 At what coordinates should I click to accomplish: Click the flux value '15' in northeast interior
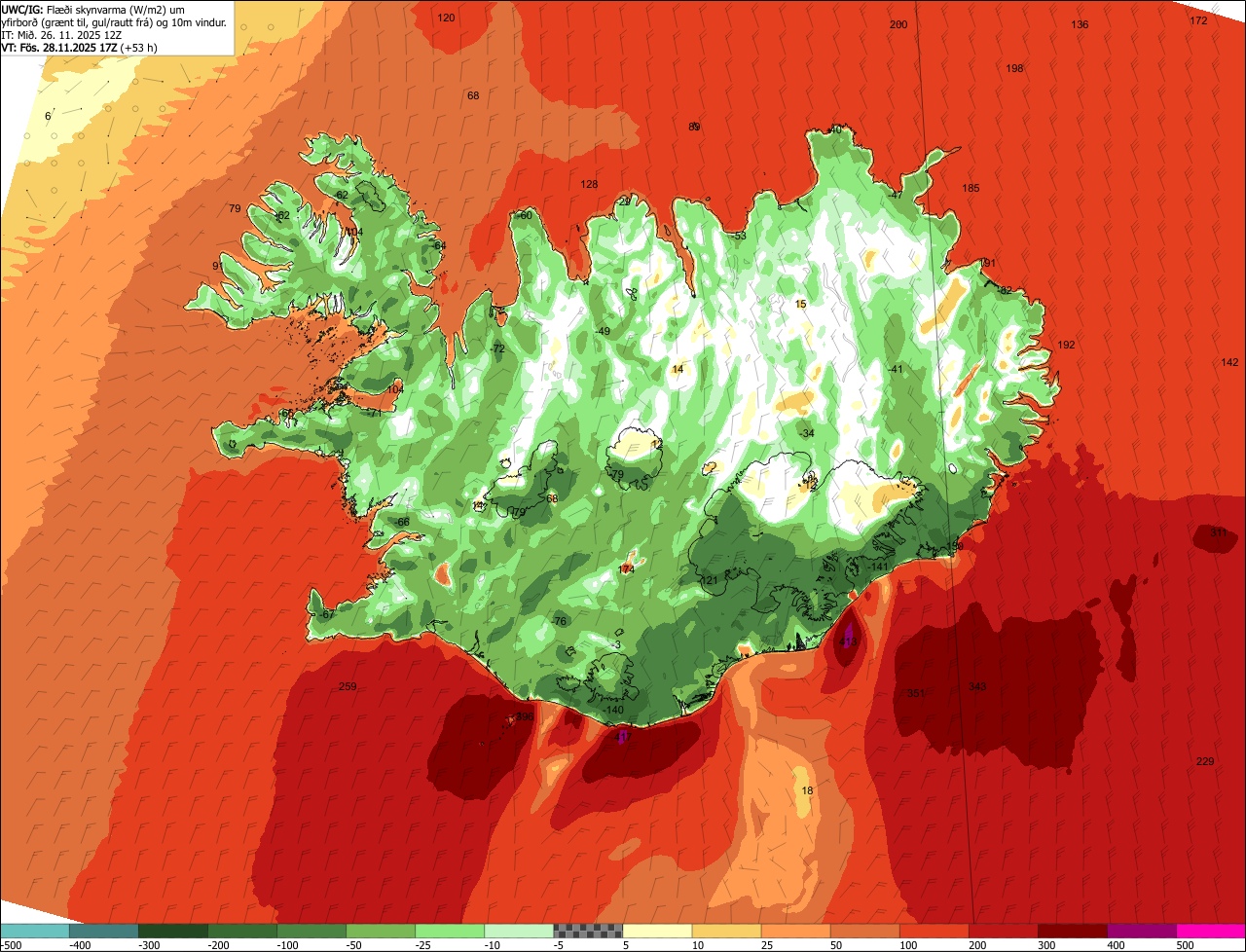pos(801,304)
